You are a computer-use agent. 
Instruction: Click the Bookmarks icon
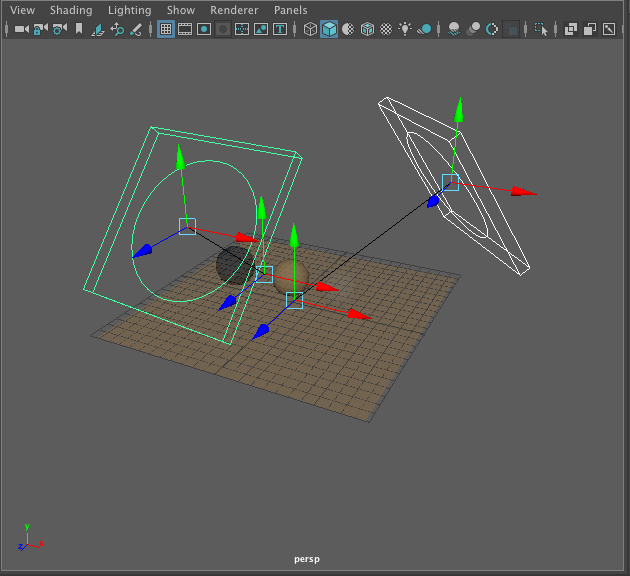(x=79, y=30)
